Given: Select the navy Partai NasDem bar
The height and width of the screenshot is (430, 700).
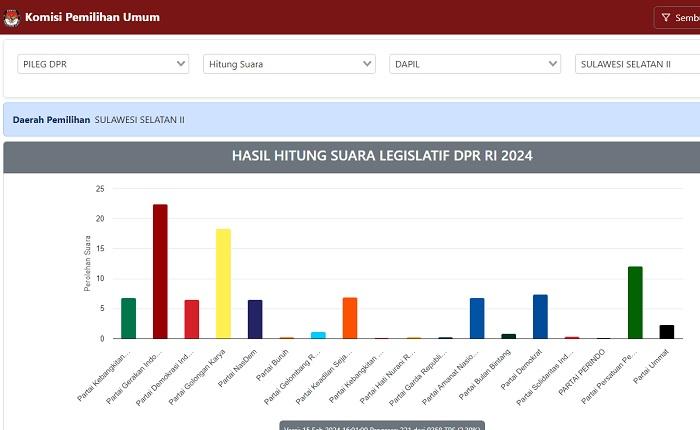Looking at the screenshot, I should pyautogui.click(x=255, y=319).
